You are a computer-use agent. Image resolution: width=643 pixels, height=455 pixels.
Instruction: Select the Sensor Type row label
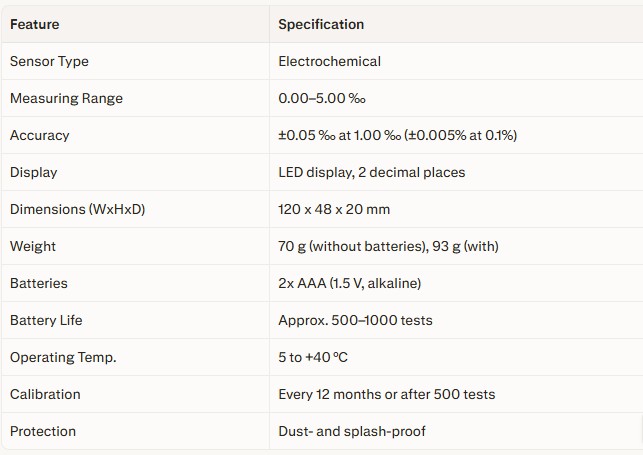(x=49, y=61)
